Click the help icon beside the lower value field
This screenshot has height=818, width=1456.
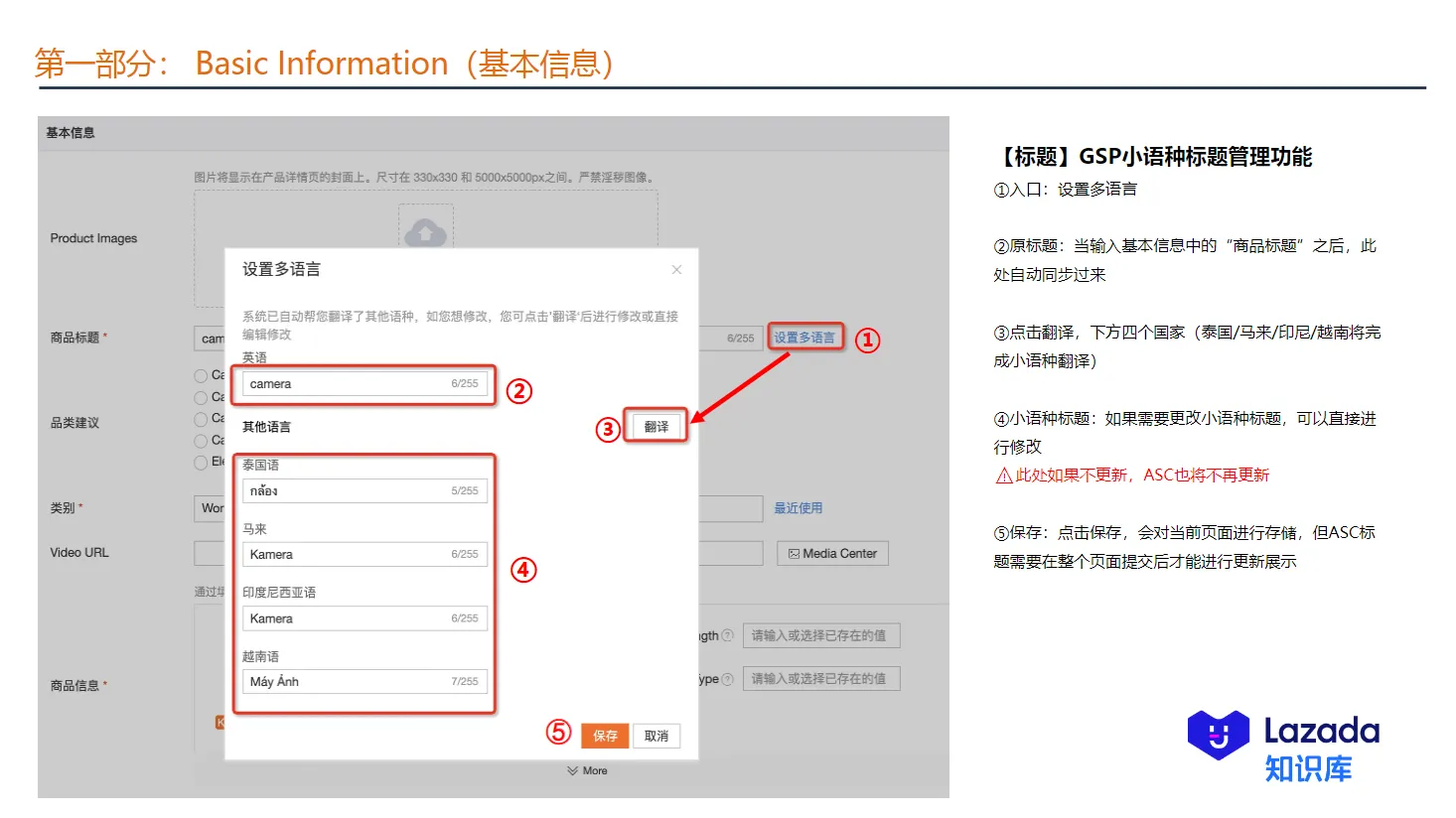coord(728,679)
